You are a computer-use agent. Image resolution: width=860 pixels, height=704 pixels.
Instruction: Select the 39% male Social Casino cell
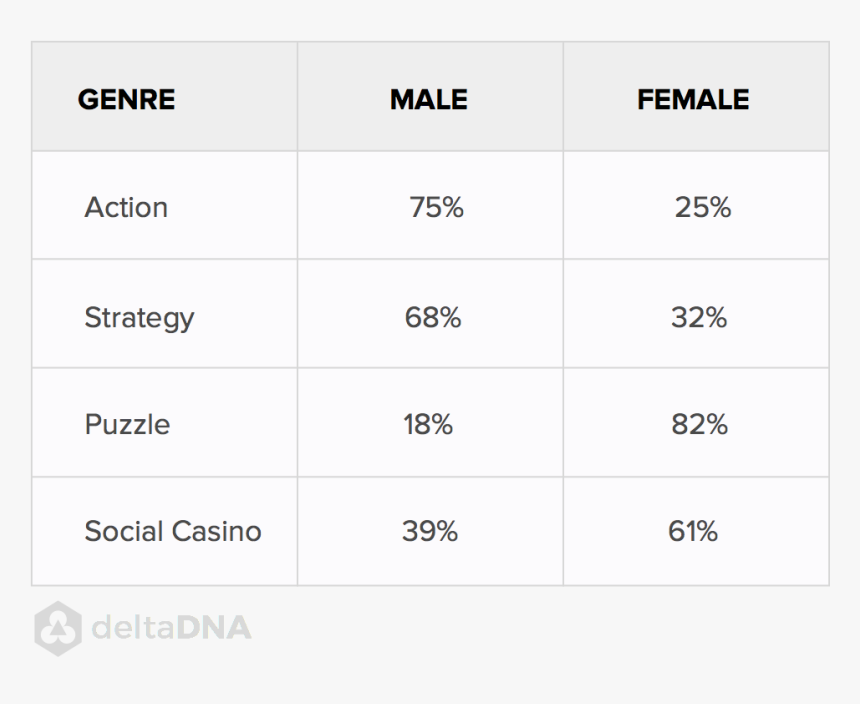tap(430, 531)
